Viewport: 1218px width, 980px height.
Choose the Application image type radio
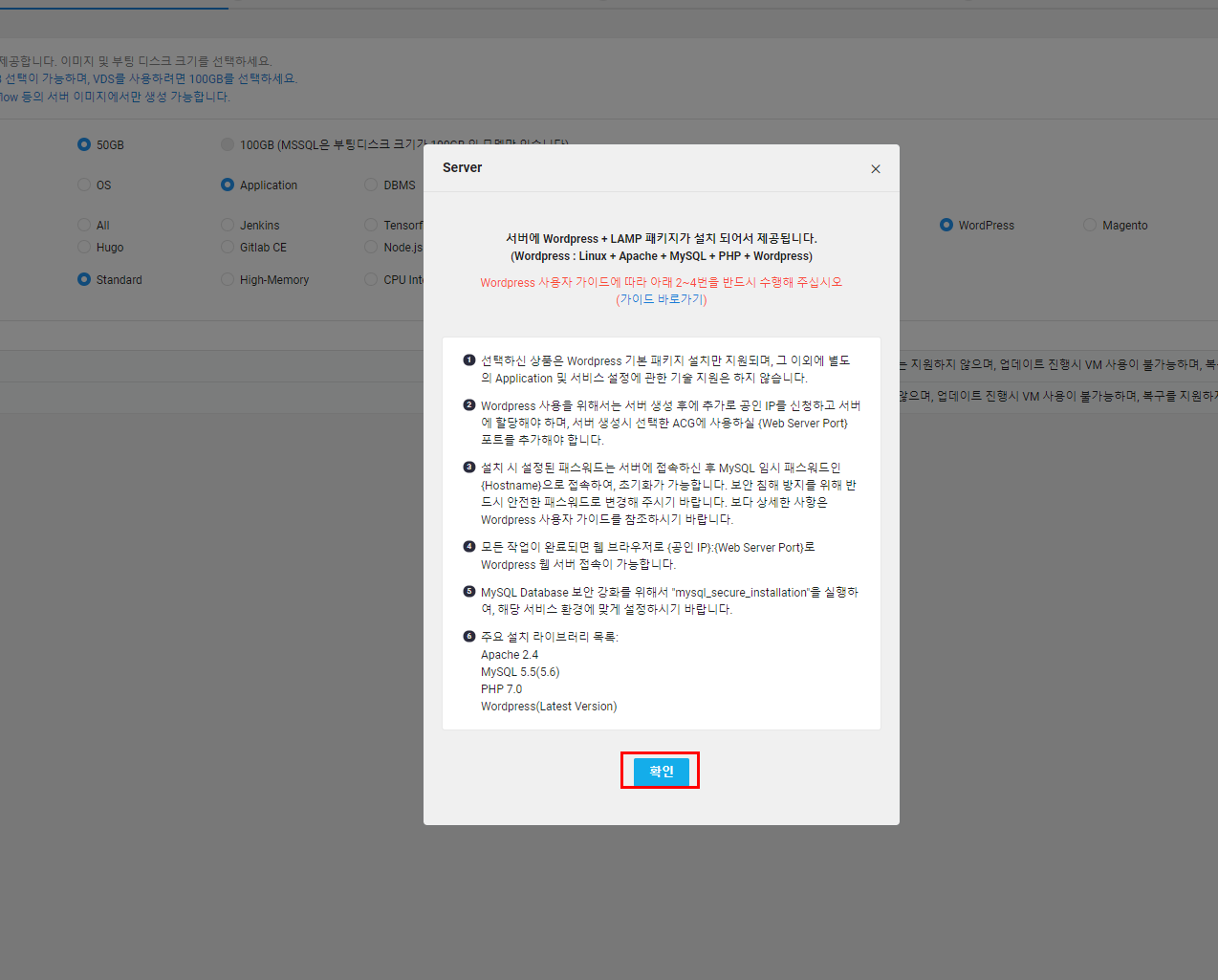[228, 185]
